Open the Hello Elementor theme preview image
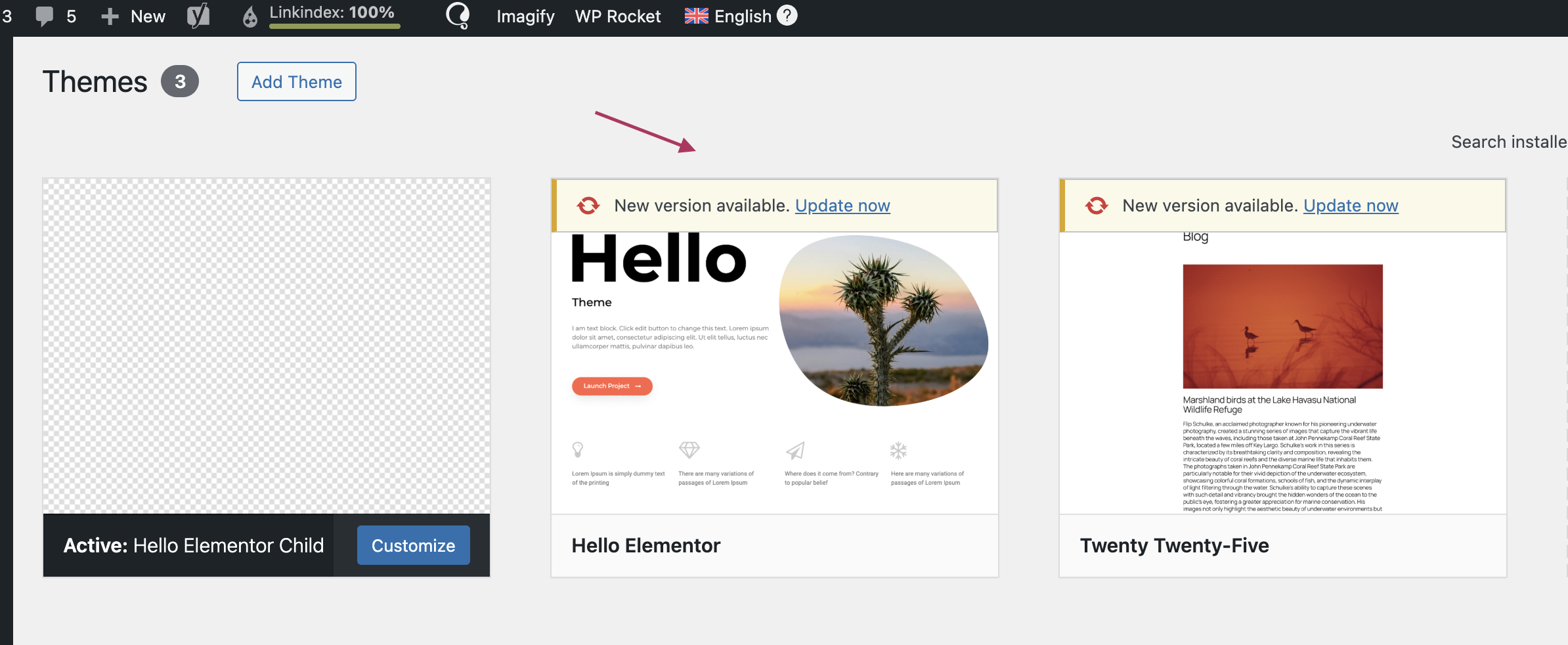The image size is (1568, 645). pos(775,372)
